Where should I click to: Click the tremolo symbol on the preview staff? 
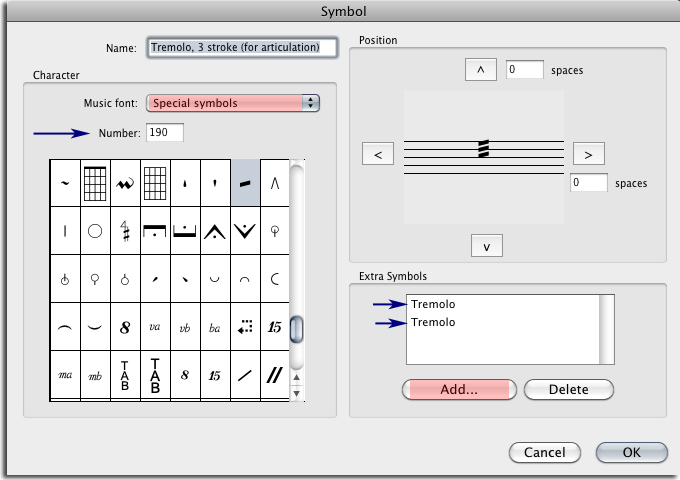484,148
